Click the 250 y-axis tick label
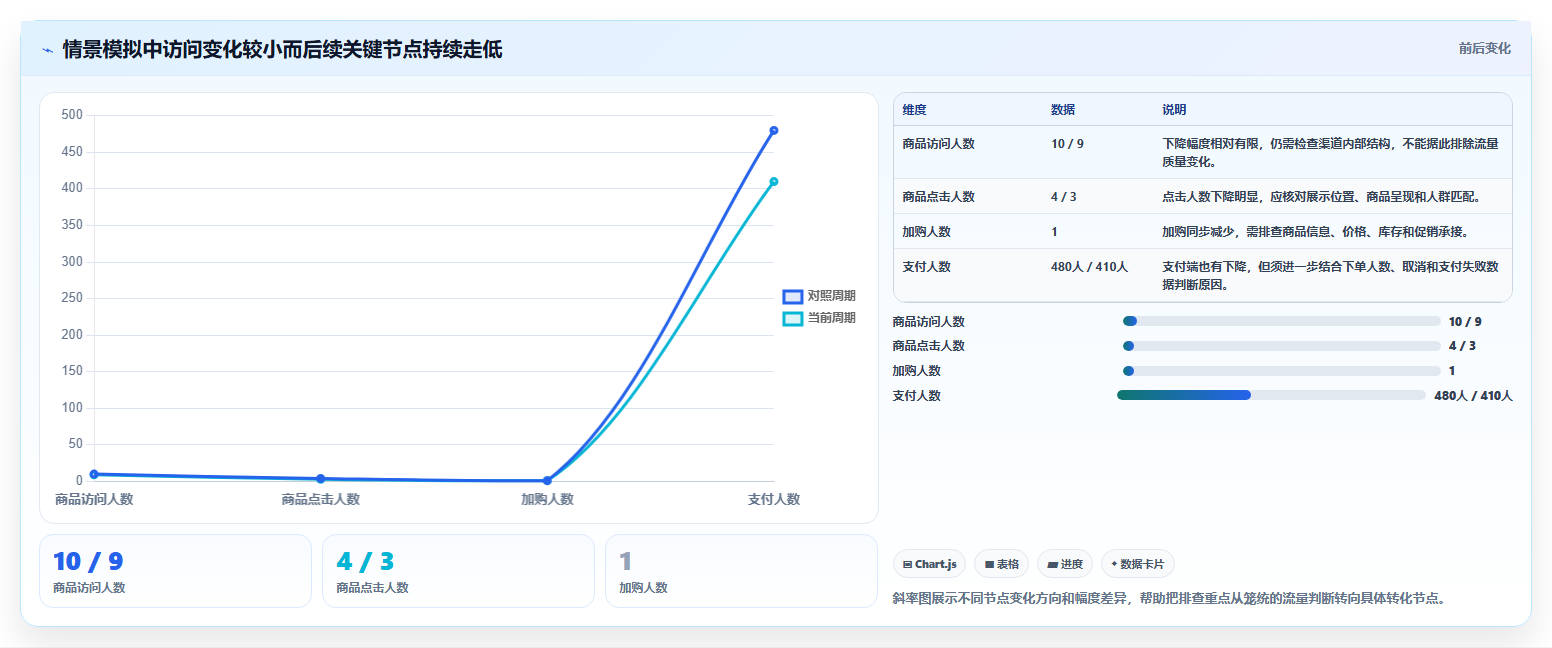The width and height of the screenshot is (1552, 648). pyautogui.click(x=72, y=298)
